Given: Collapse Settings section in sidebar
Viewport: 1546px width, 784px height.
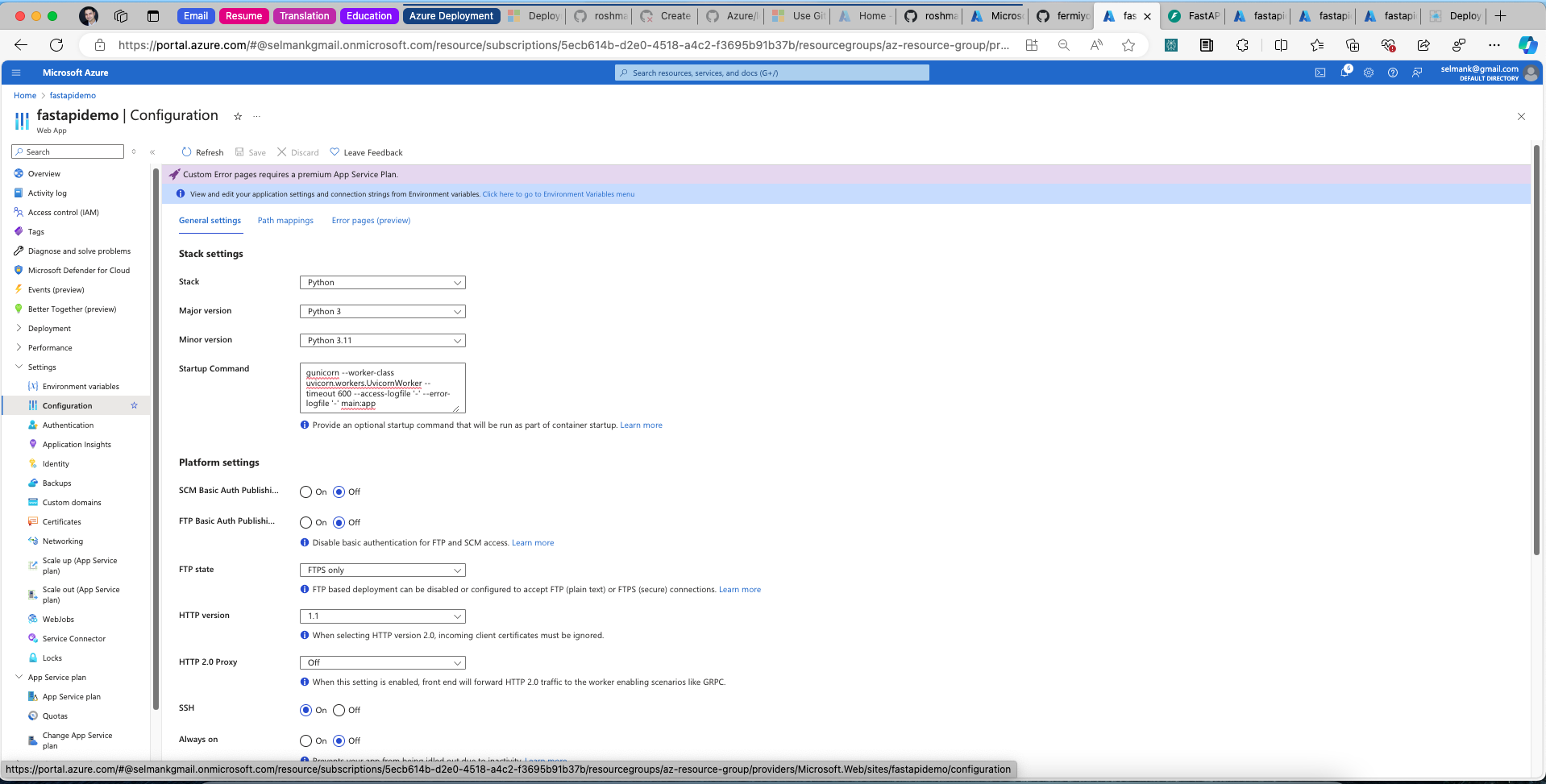Looking at the screenshot, I should coord(19,367).
